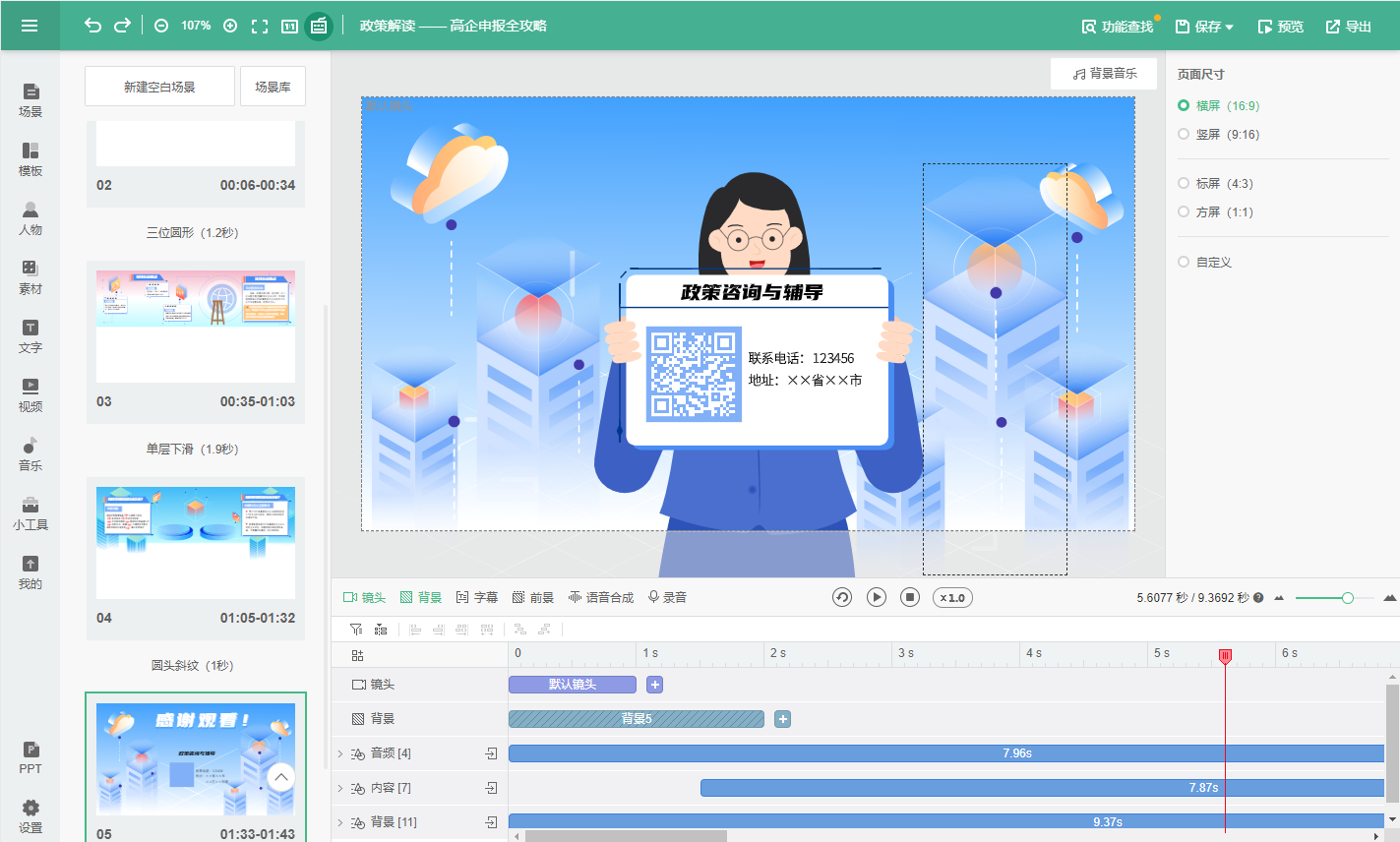Click 新建空白场景 button
Screen dimensions: 1400x842
(159, 87)
